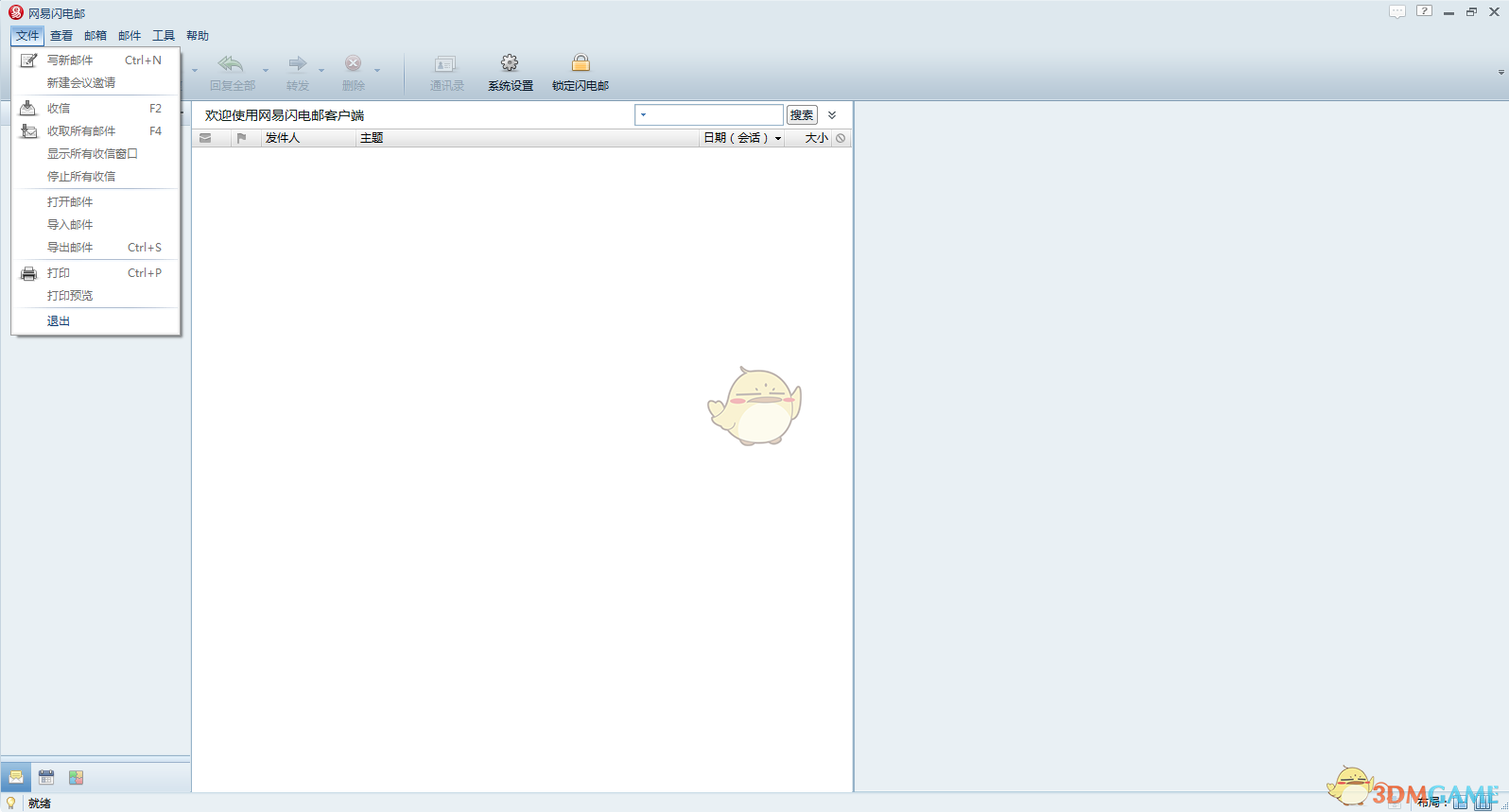This screenshot has width=1509, height=812.
Task: Select 停止所有收信 menu entry
Action: pyautogui.click(x=95, y=177)
